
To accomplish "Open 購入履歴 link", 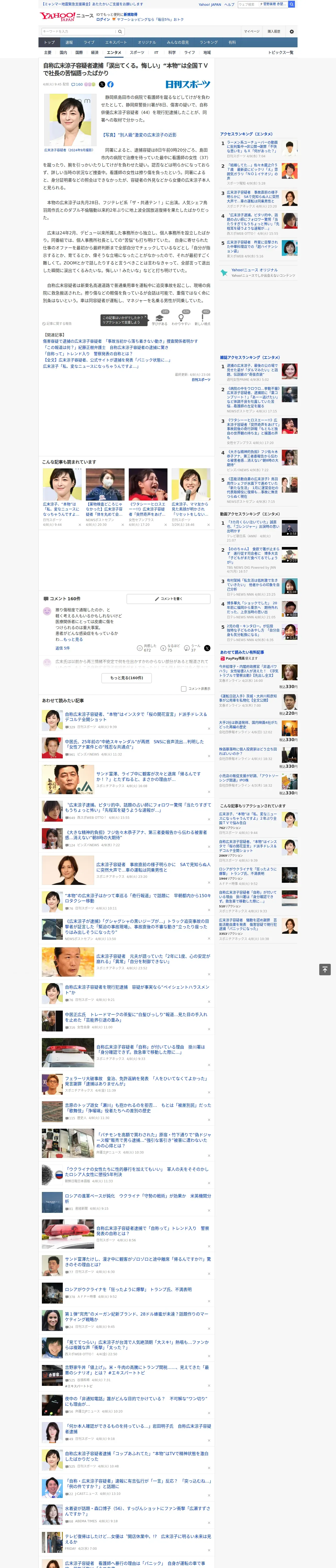I will point(274,32).
